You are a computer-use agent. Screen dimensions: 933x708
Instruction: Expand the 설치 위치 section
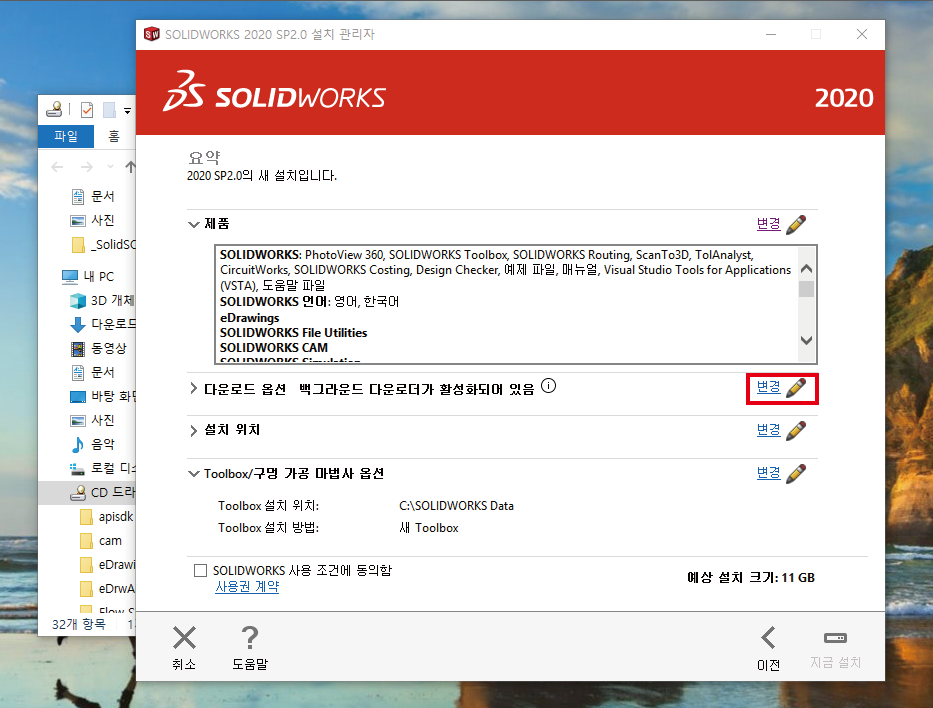(193, 430)
